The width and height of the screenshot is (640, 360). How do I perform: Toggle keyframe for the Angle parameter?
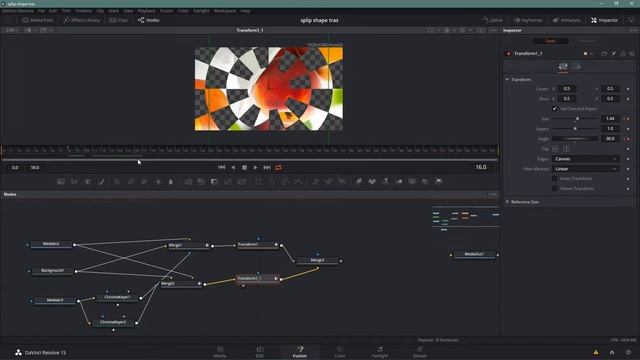628,139
